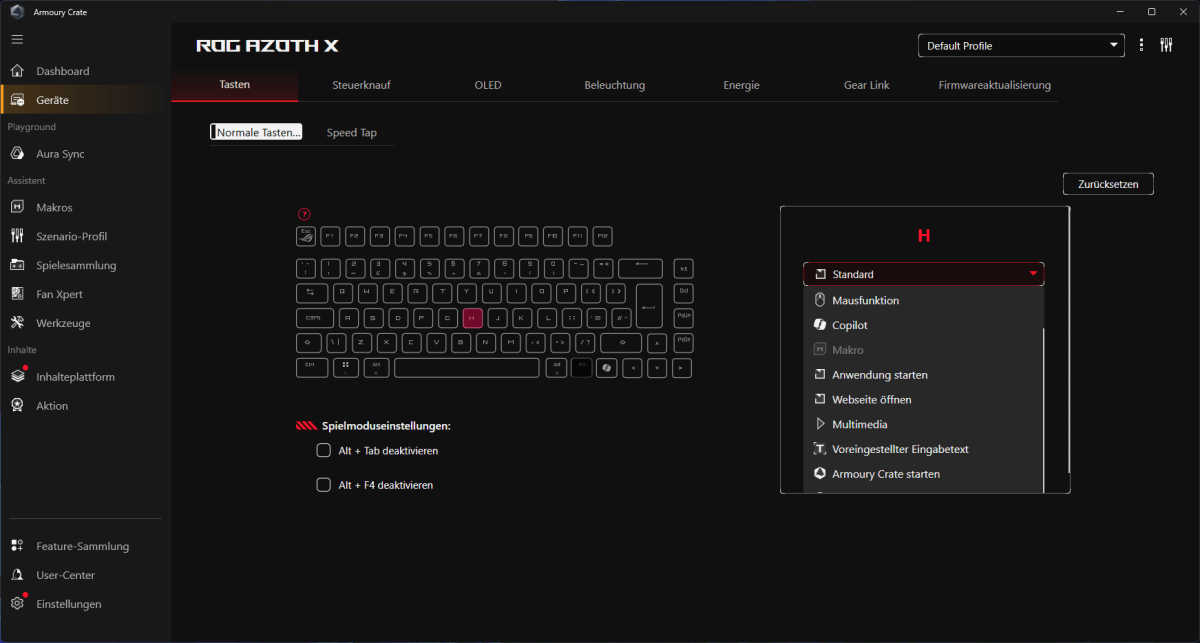Open the equalizer settings icon top right
Screen dimensions: 1200x643
[1166, 45]
